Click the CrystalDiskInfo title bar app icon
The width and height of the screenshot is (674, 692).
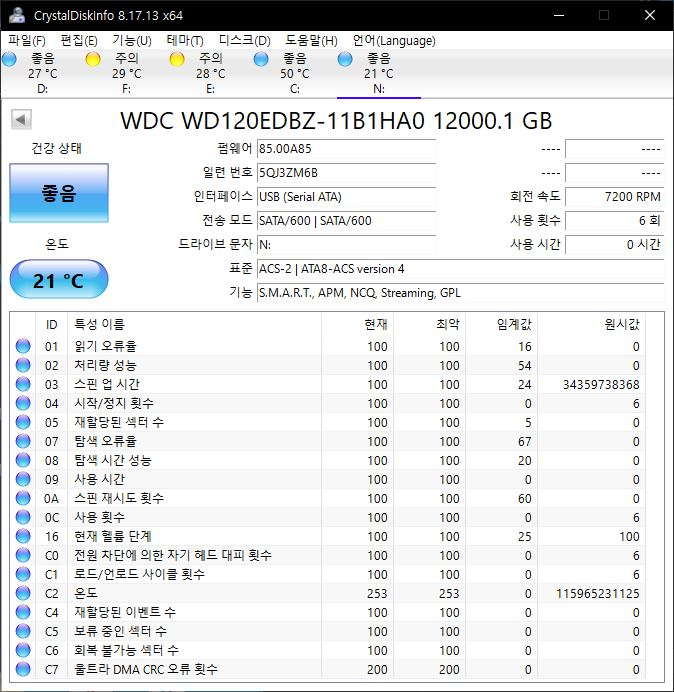point(17,15)
